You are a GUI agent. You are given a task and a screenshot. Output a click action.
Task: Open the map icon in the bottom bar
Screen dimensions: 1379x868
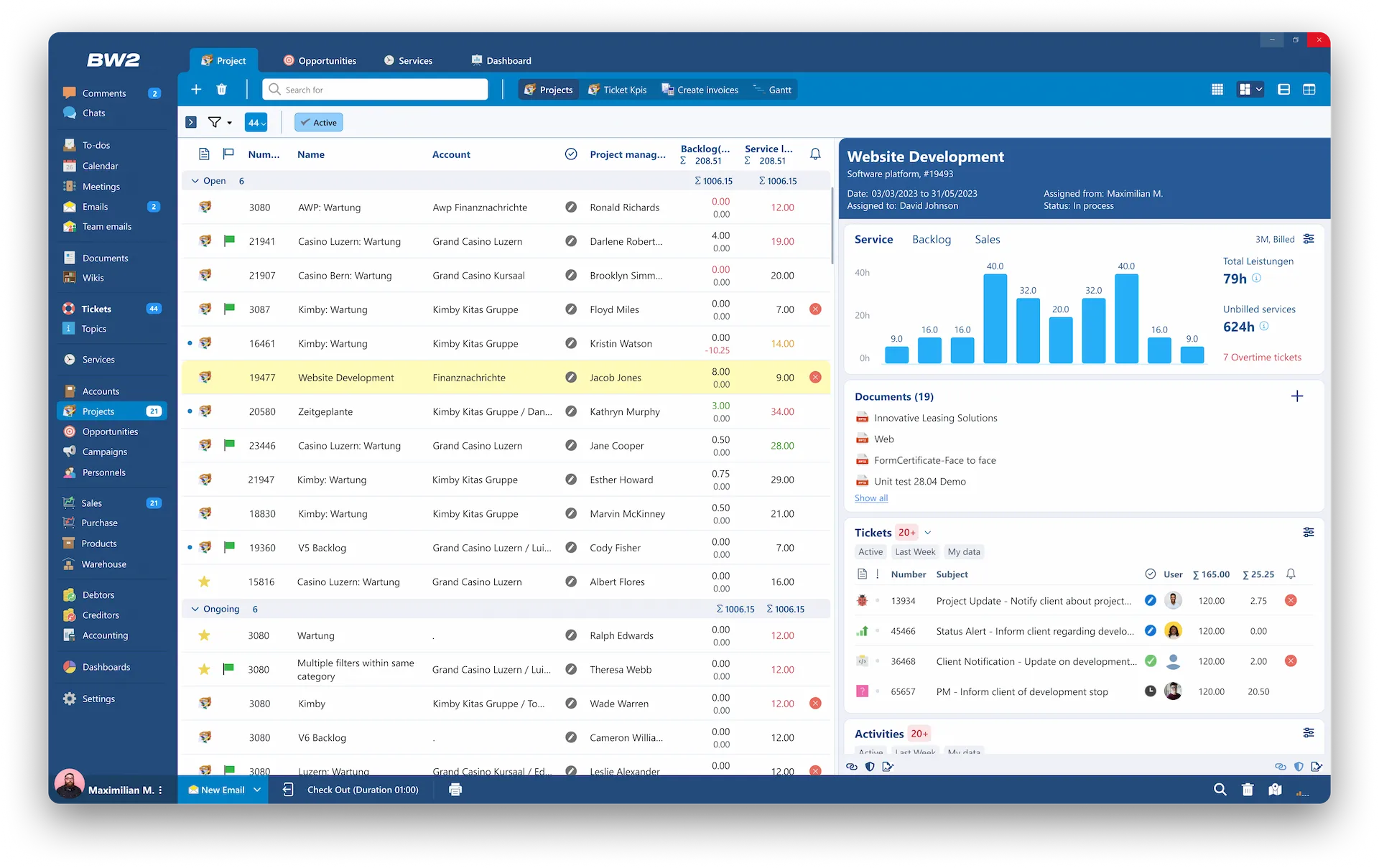pyautogui.click(x=1276, y=790)
